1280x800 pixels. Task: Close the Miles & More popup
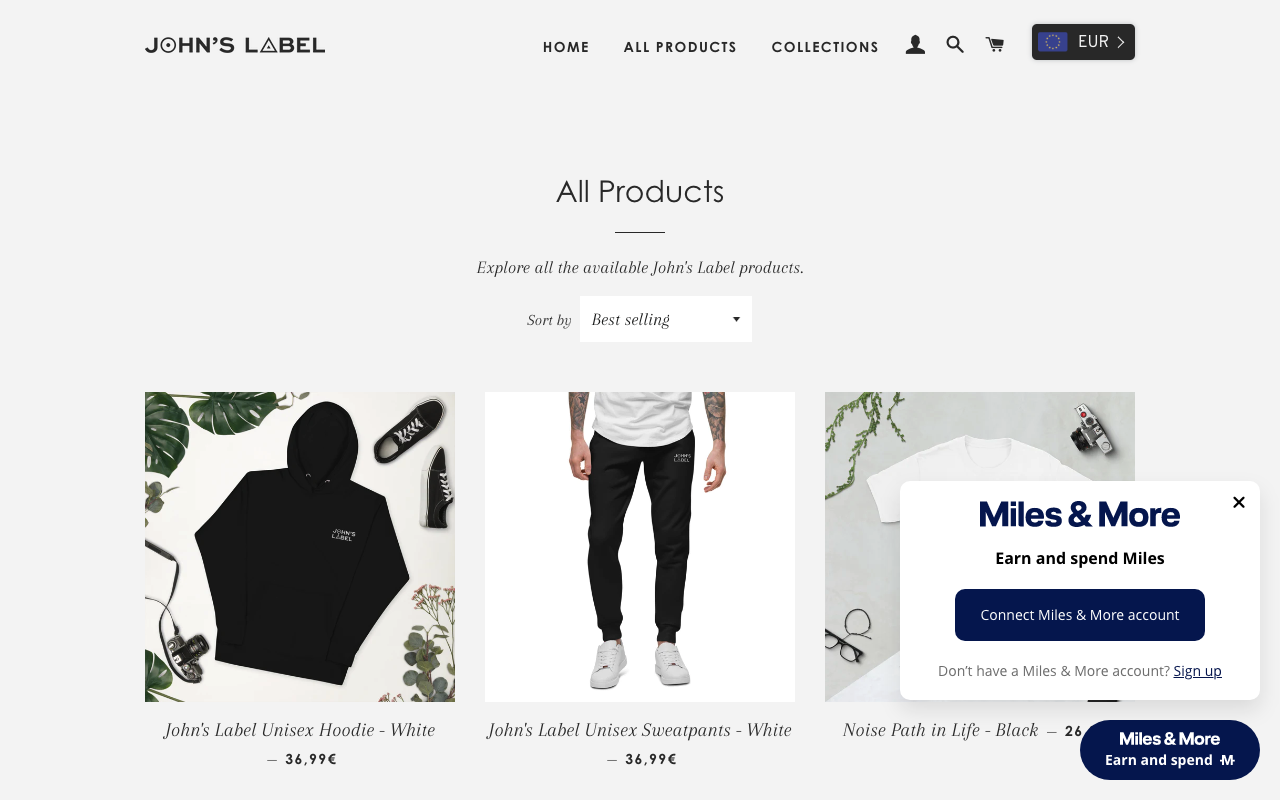pyautogui.click(x=1239, y=502)
